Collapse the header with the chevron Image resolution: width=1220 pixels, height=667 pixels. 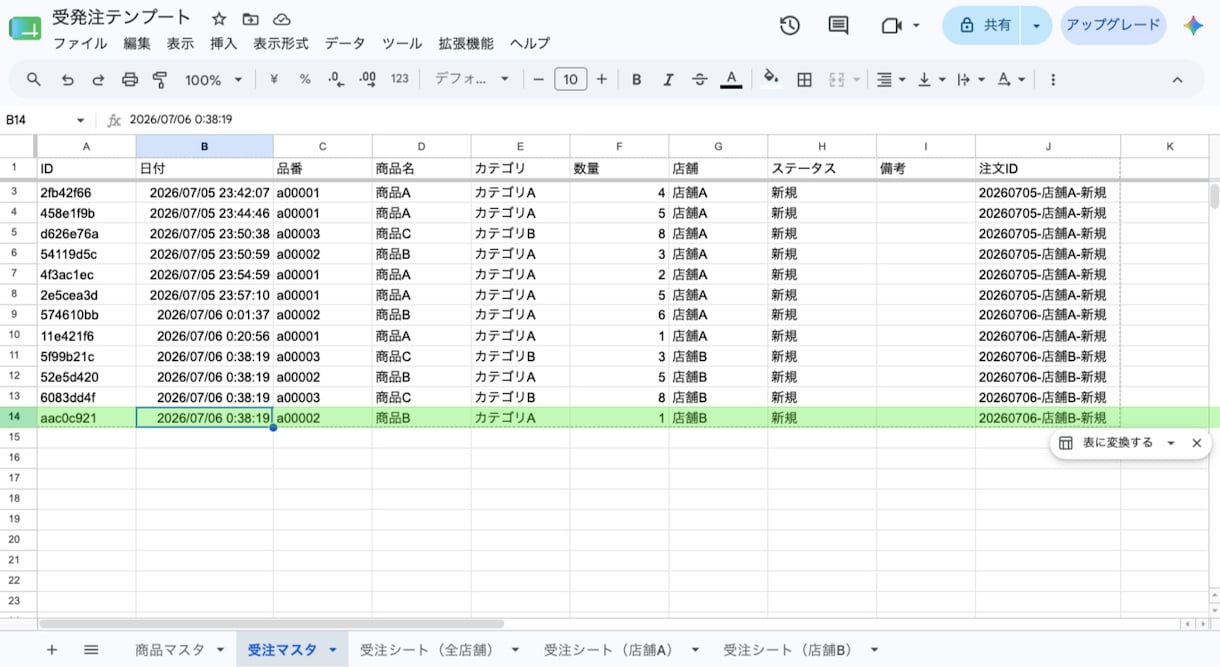[1177, 79]
